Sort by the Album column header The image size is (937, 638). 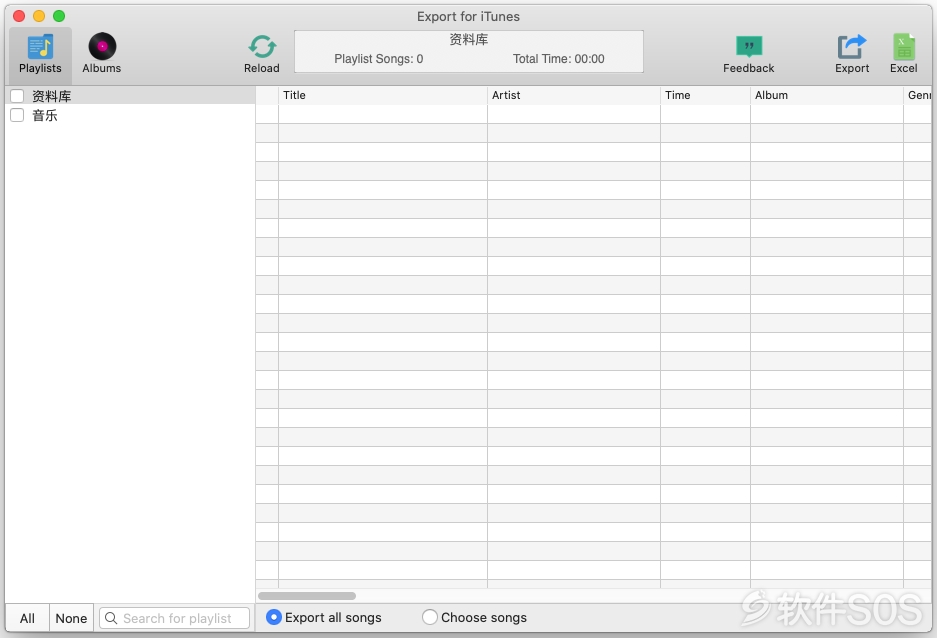click(x=826, y=95)
